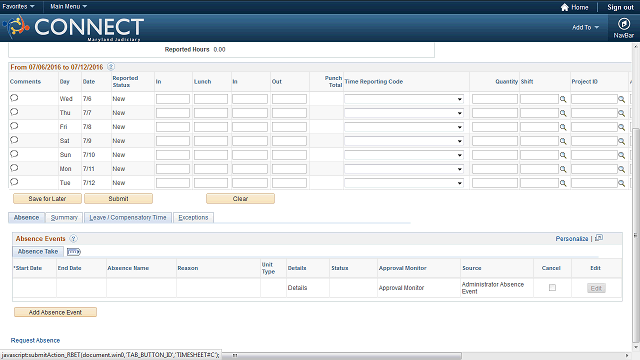
Task: Click Add Absence Event button
Action: [x=56, y=312]
